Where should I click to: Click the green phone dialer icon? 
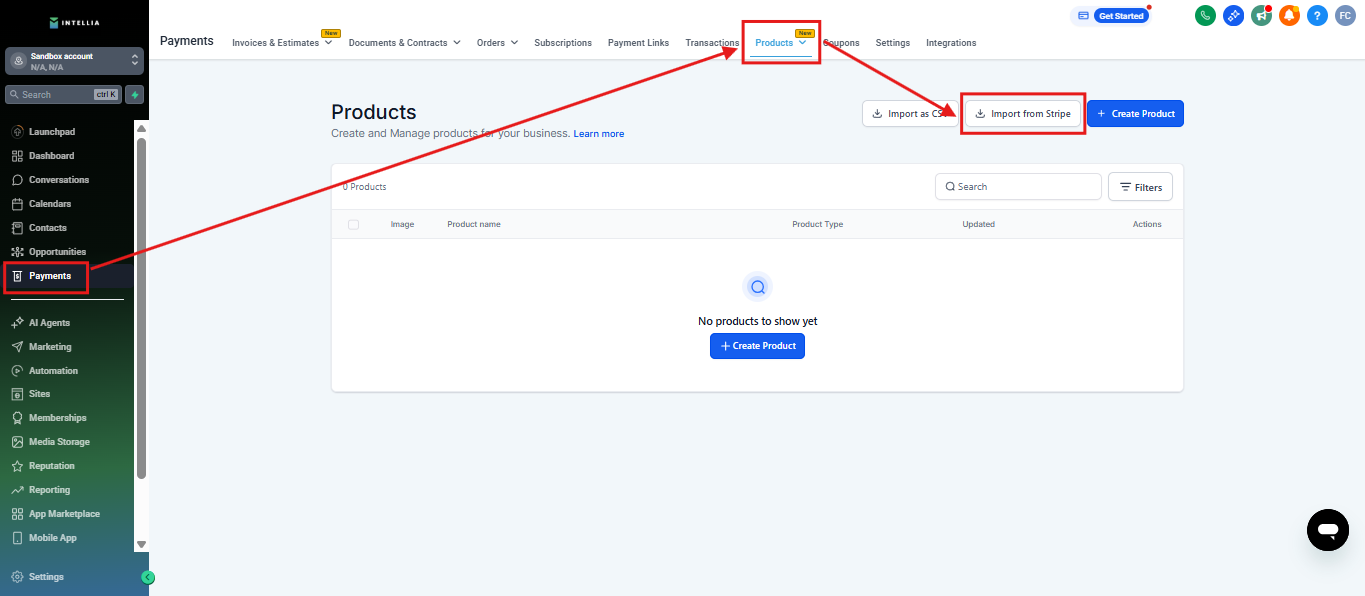1205,15
